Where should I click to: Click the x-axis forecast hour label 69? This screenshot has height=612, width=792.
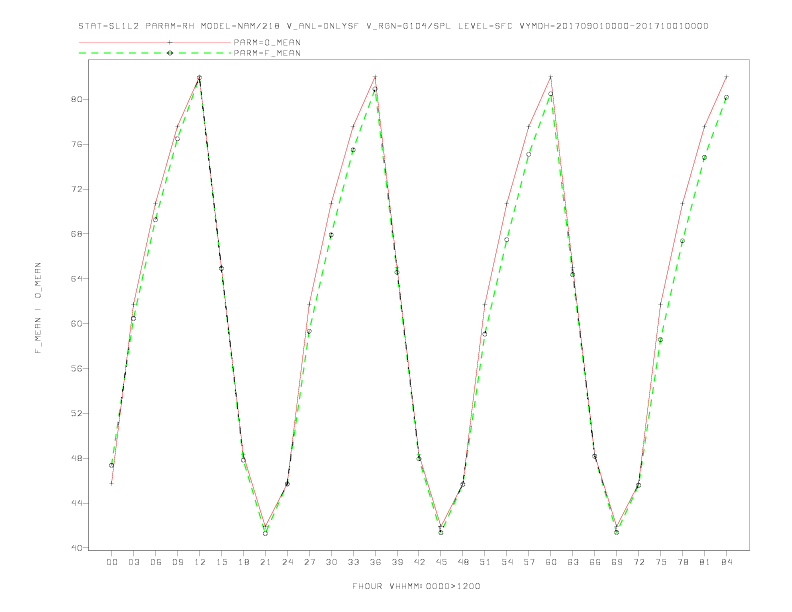click(617, 562)
